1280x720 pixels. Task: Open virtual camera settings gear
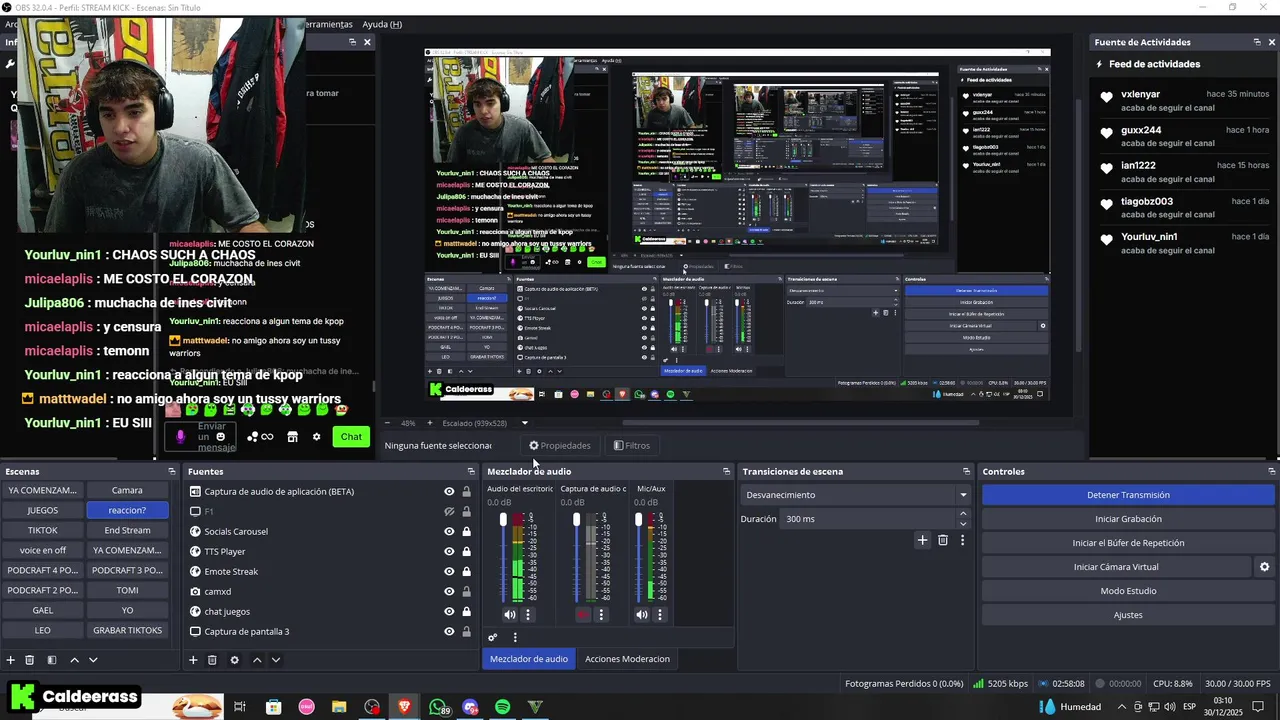[1264, 567]
